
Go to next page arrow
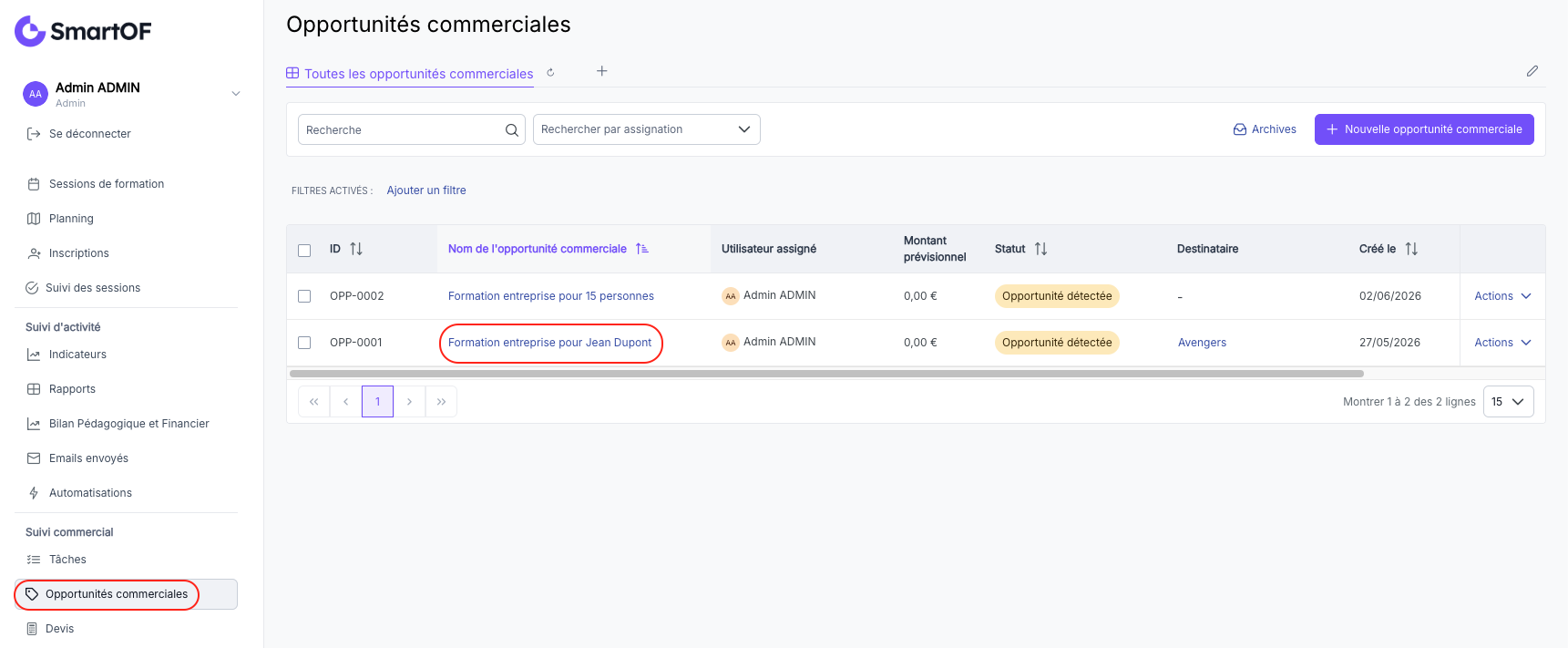(x=409, y=402)
